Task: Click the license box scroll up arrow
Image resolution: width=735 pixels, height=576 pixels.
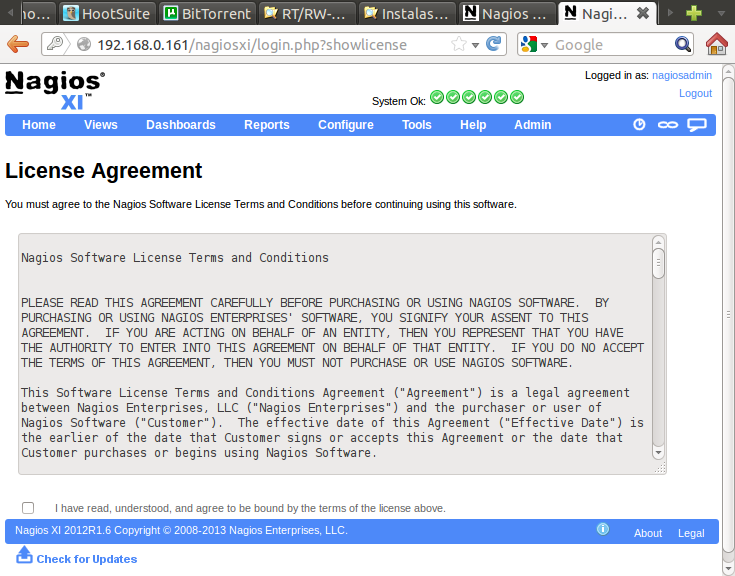Action: point(658,242)
